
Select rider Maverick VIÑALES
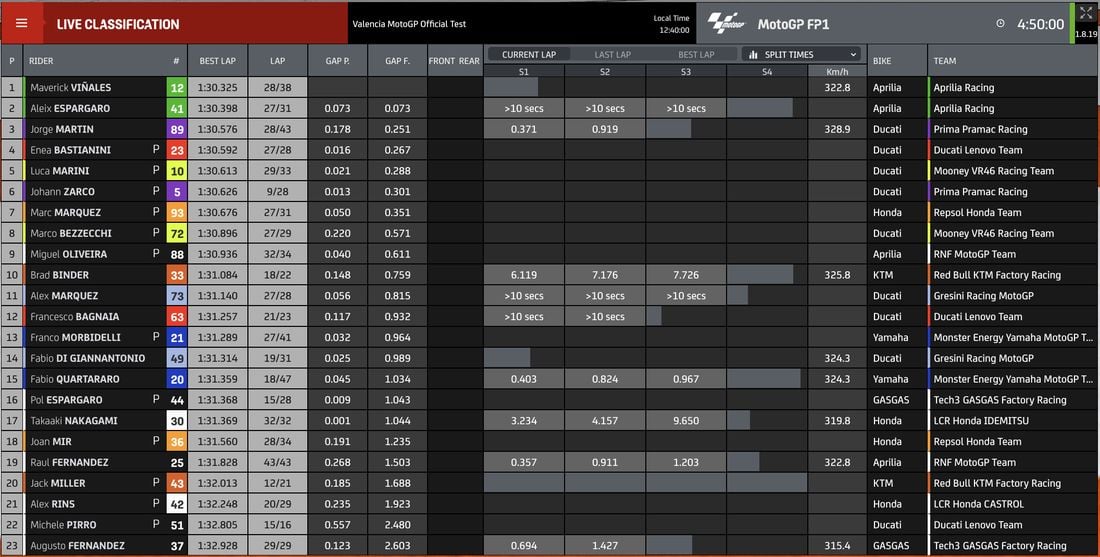pyautogui.click(x=70, y=88)
